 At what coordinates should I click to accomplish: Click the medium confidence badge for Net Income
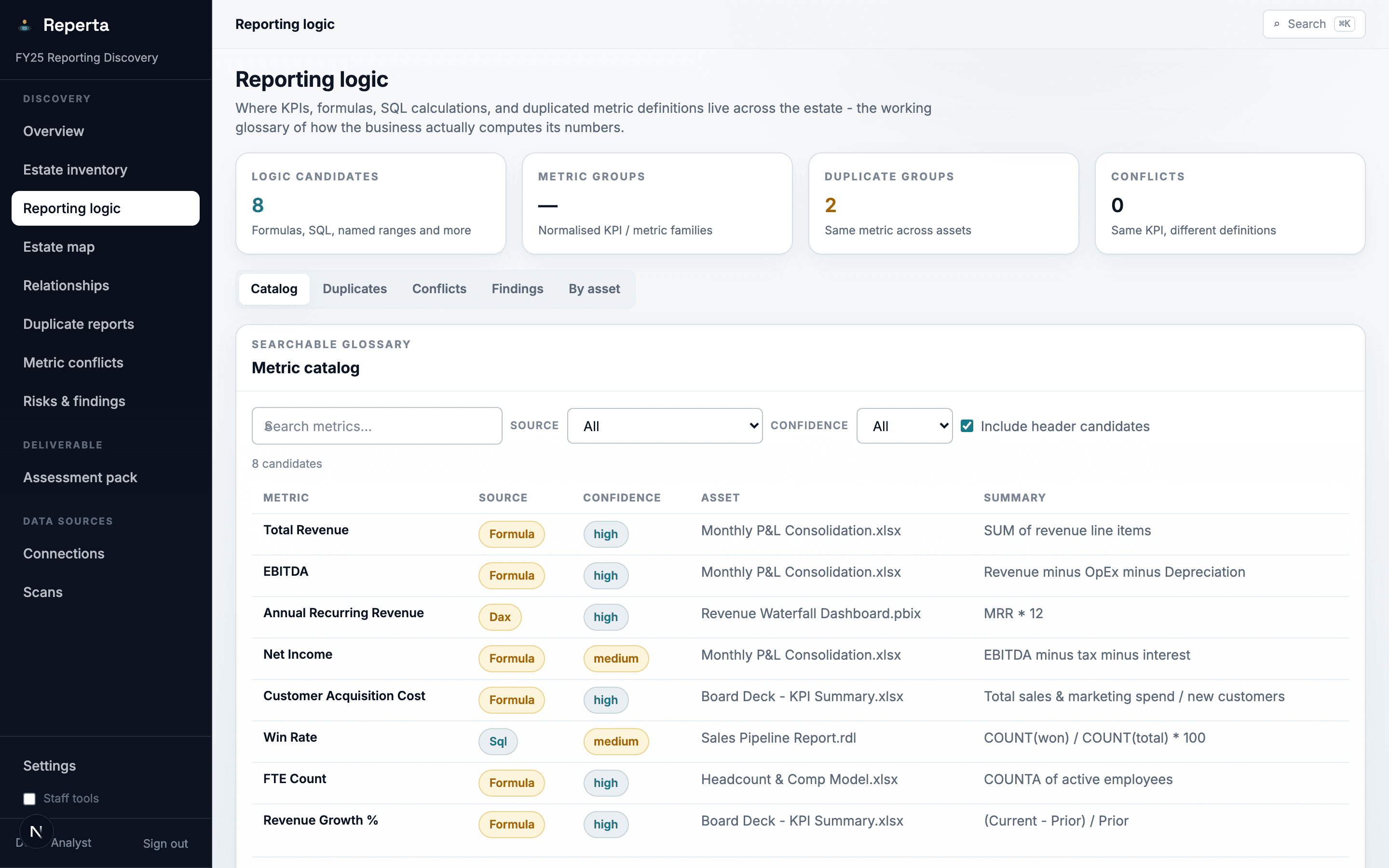pyautogui.click(x=616, y=658)
